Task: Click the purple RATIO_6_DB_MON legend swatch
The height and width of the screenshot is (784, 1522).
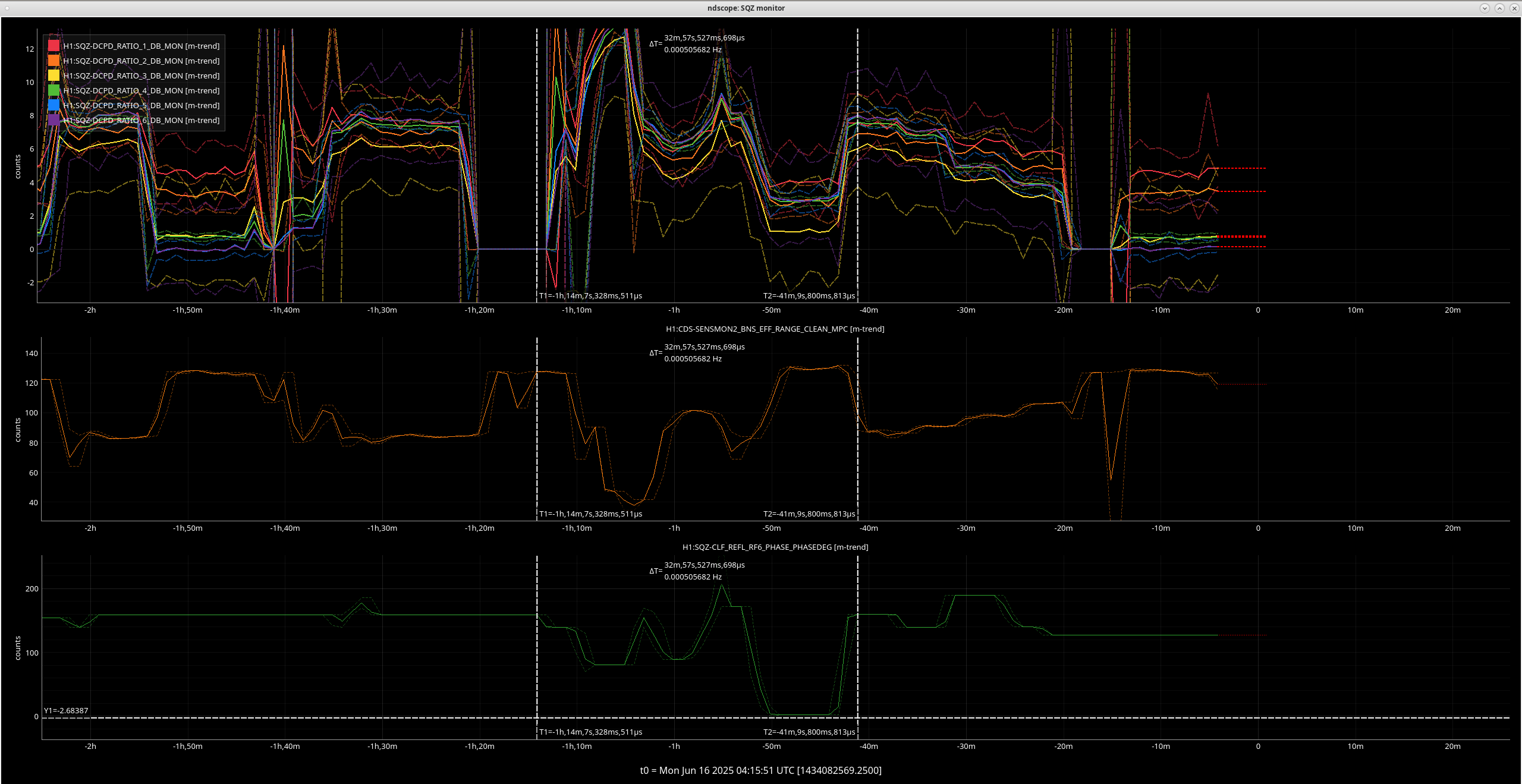Action: pyautogui.click(x=54, y=120)
